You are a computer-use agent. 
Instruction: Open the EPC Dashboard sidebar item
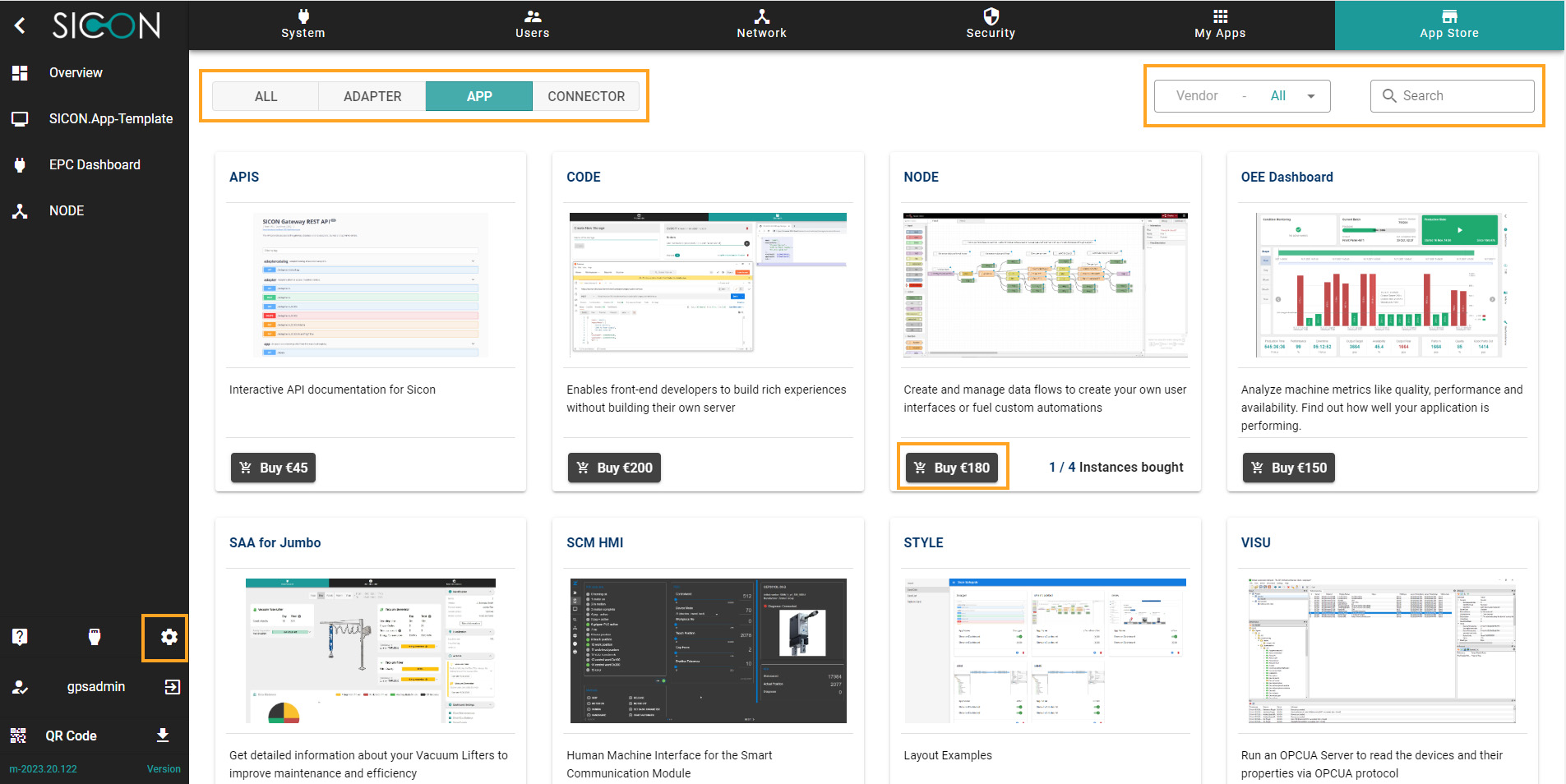tap(95, 164)
